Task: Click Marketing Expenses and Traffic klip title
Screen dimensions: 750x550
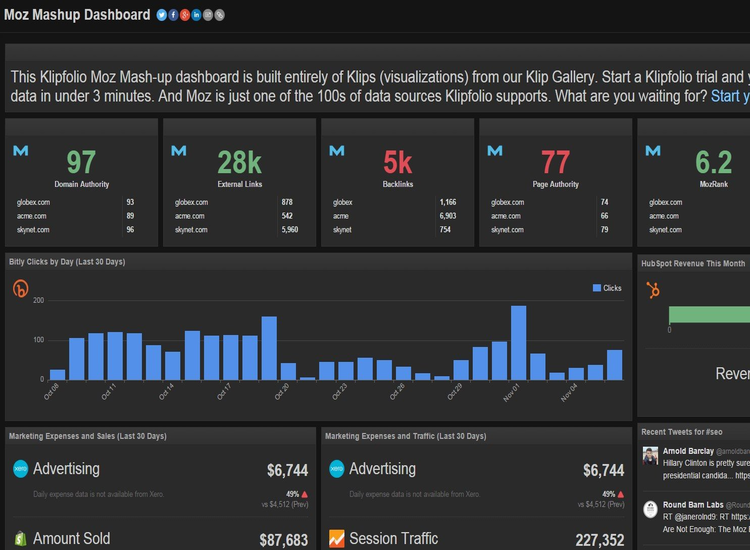Action: pos(406,436)
